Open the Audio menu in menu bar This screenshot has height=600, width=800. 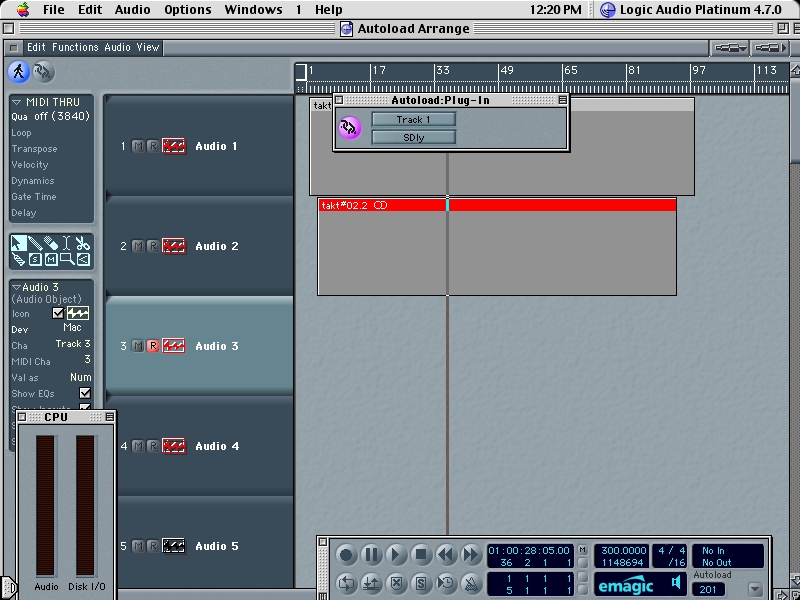pyautogui.click(x=132, y=9)
